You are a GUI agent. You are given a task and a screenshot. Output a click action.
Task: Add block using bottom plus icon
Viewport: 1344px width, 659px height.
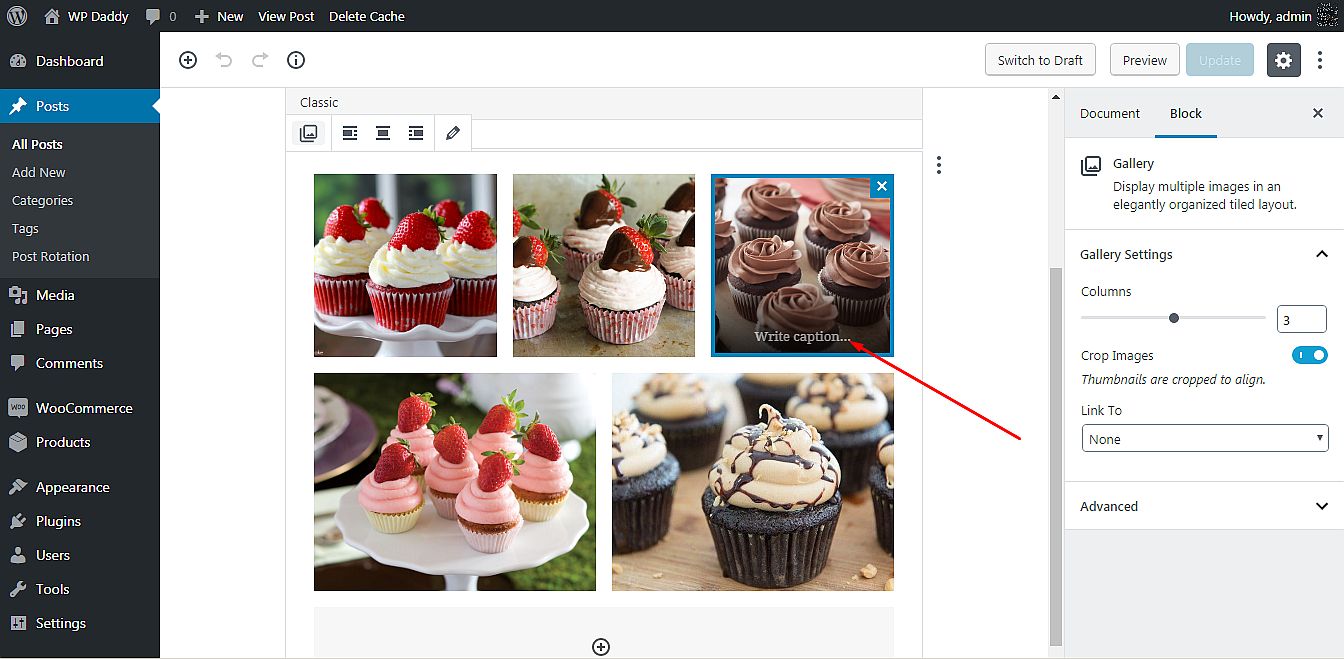point(601,647)
